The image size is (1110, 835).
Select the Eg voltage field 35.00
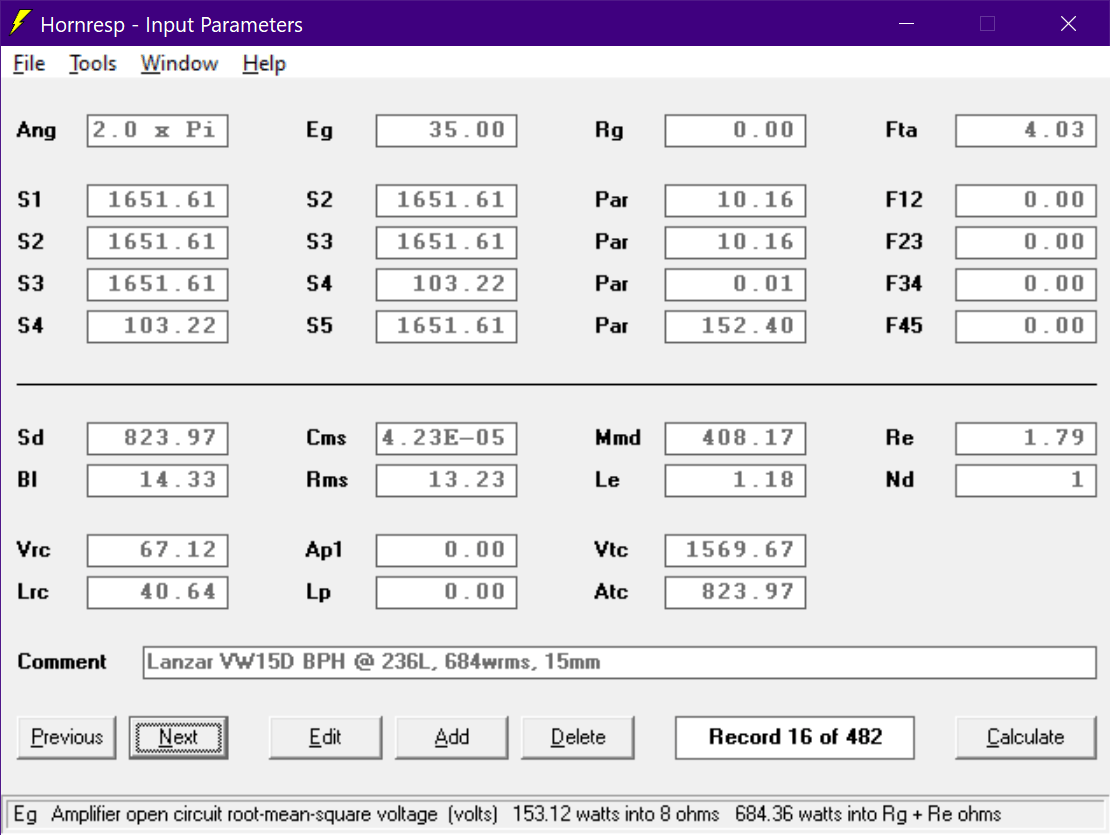pos(446,131)
